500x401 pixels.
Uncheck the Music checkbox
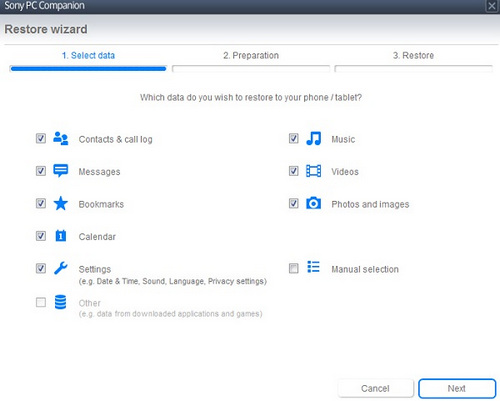(293, 138)
